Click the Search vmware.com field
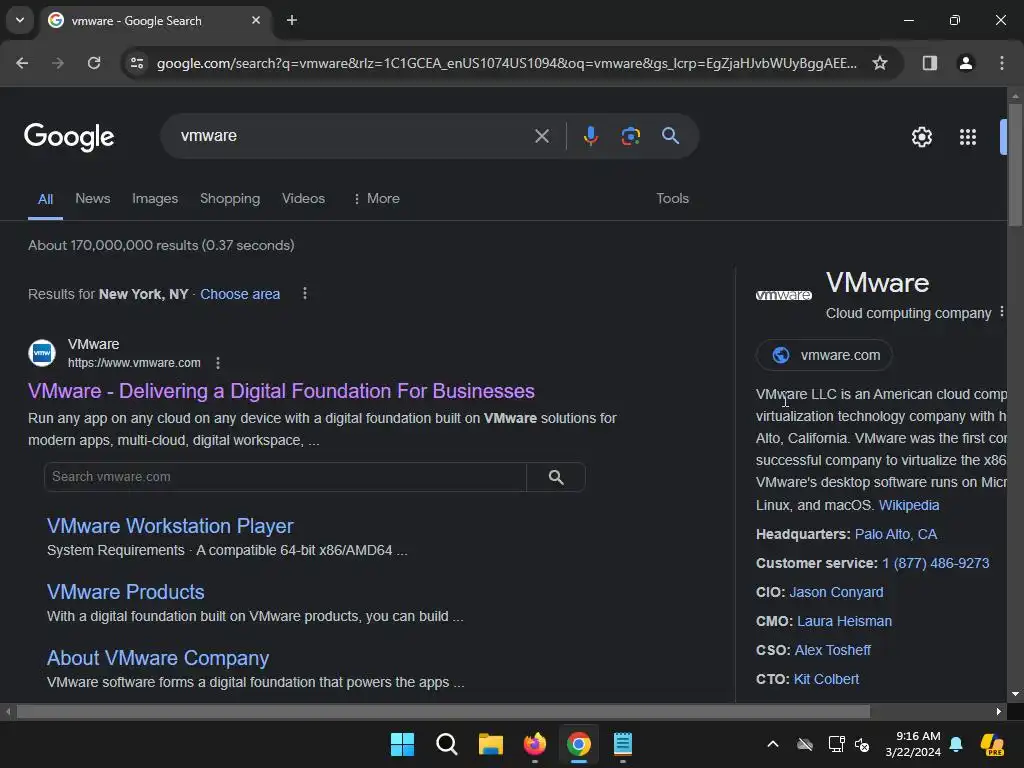 click(285, 477)
